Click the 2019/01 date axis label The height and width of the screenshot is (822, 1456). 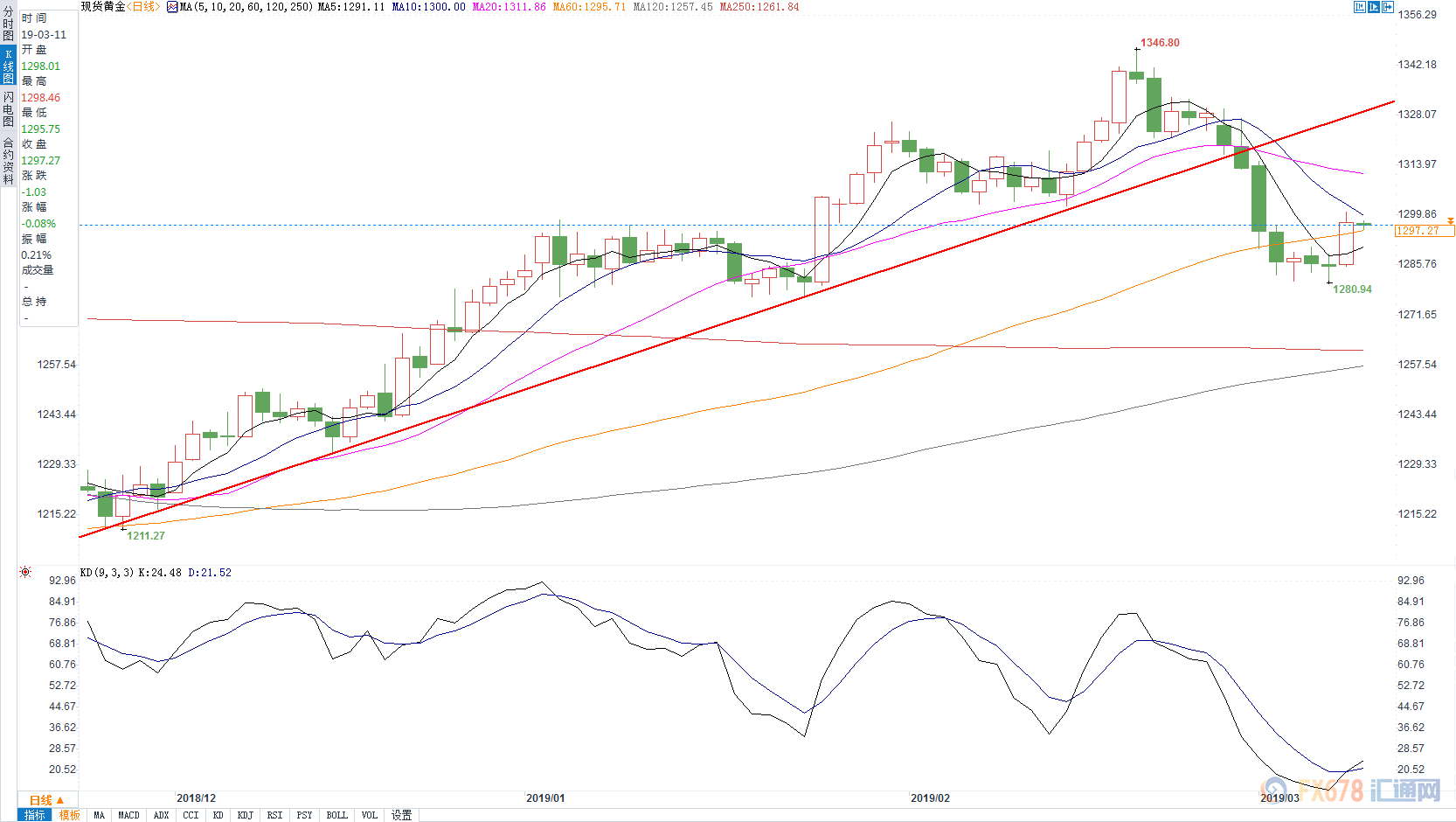[545, 798]
